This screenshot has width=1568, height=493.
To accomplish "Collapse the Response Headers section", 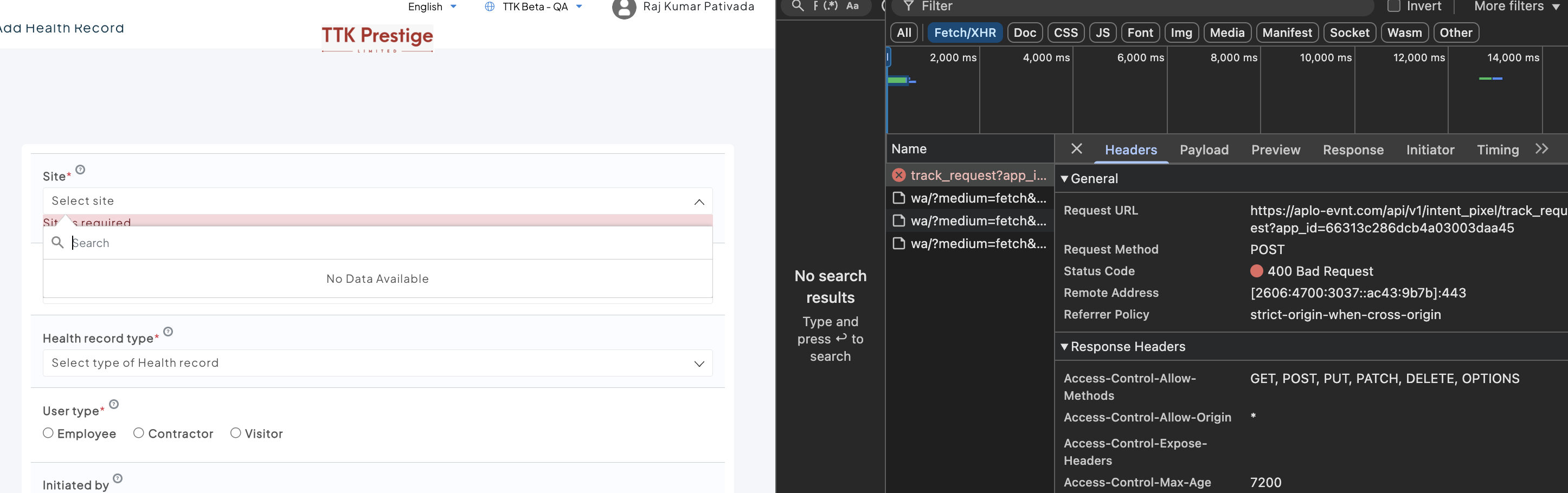I will tap(1065, 347).
